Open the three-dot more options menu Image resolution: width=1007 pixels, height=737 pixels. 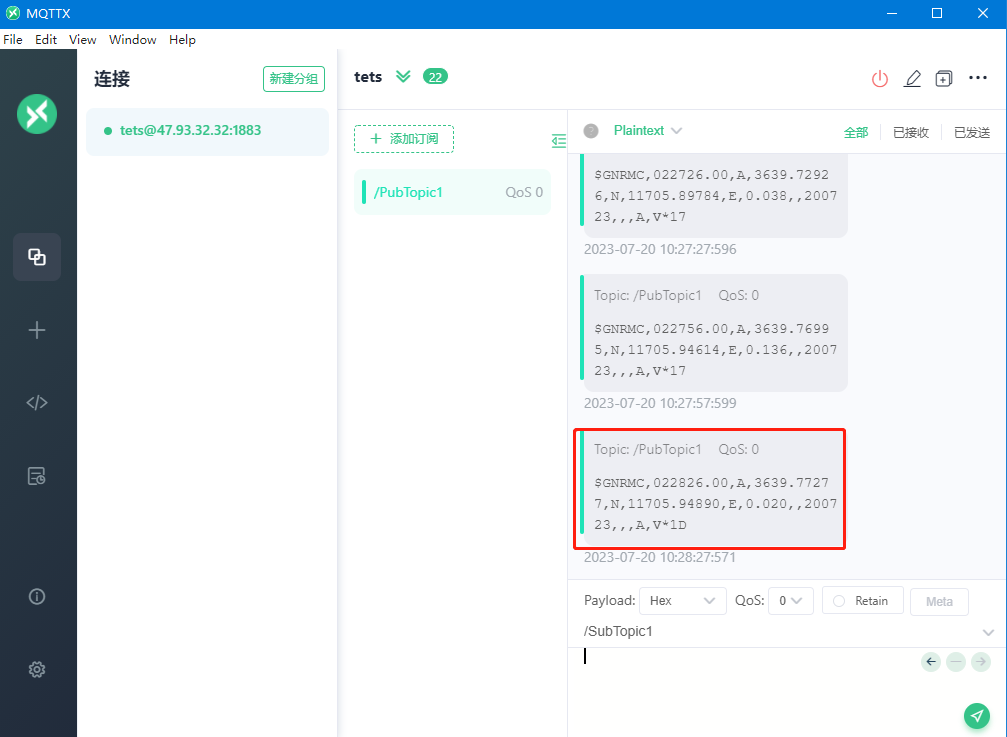(x=978, y=78)
